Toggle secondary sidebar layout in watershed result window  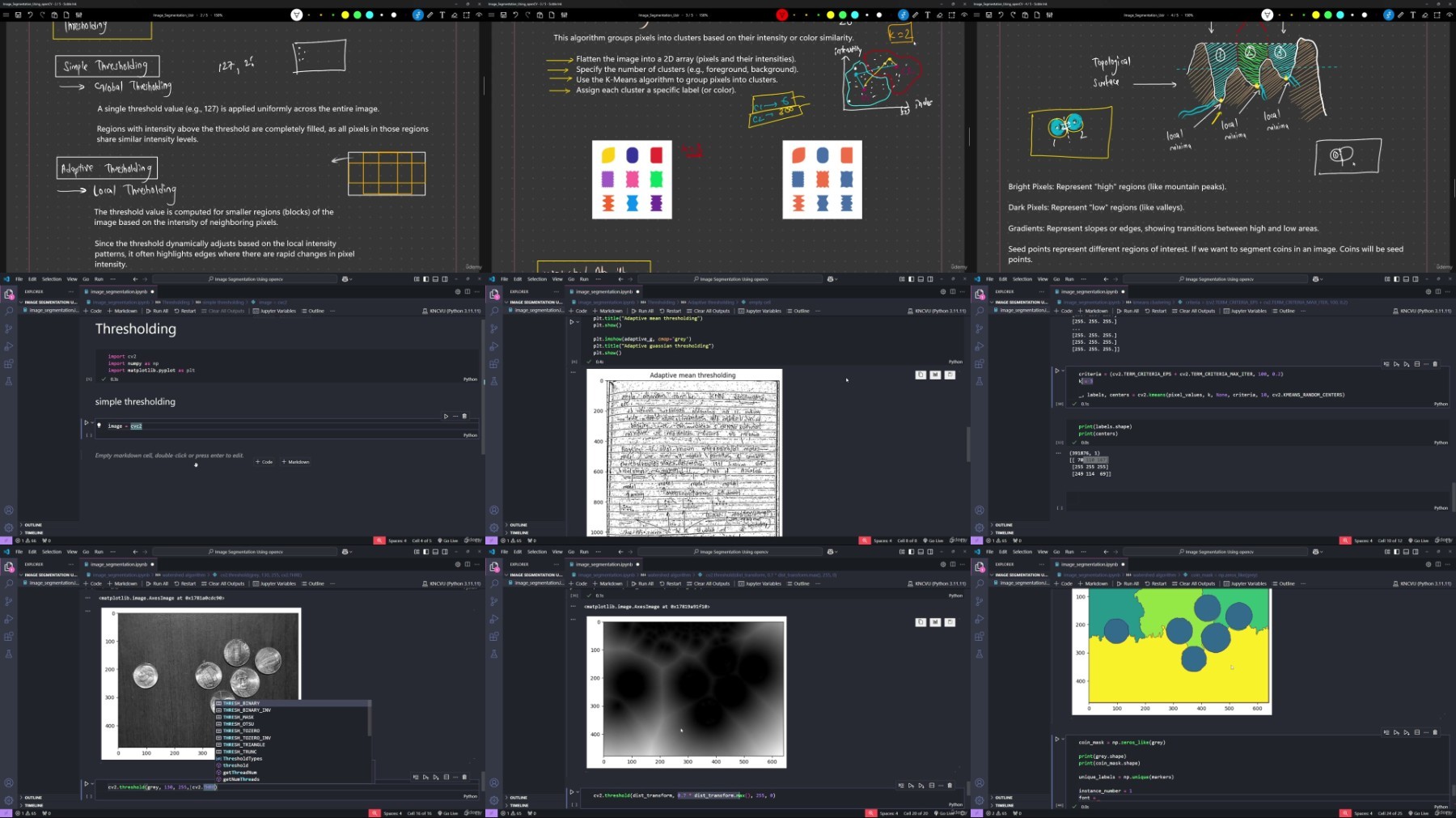(x=1416, y=552)
